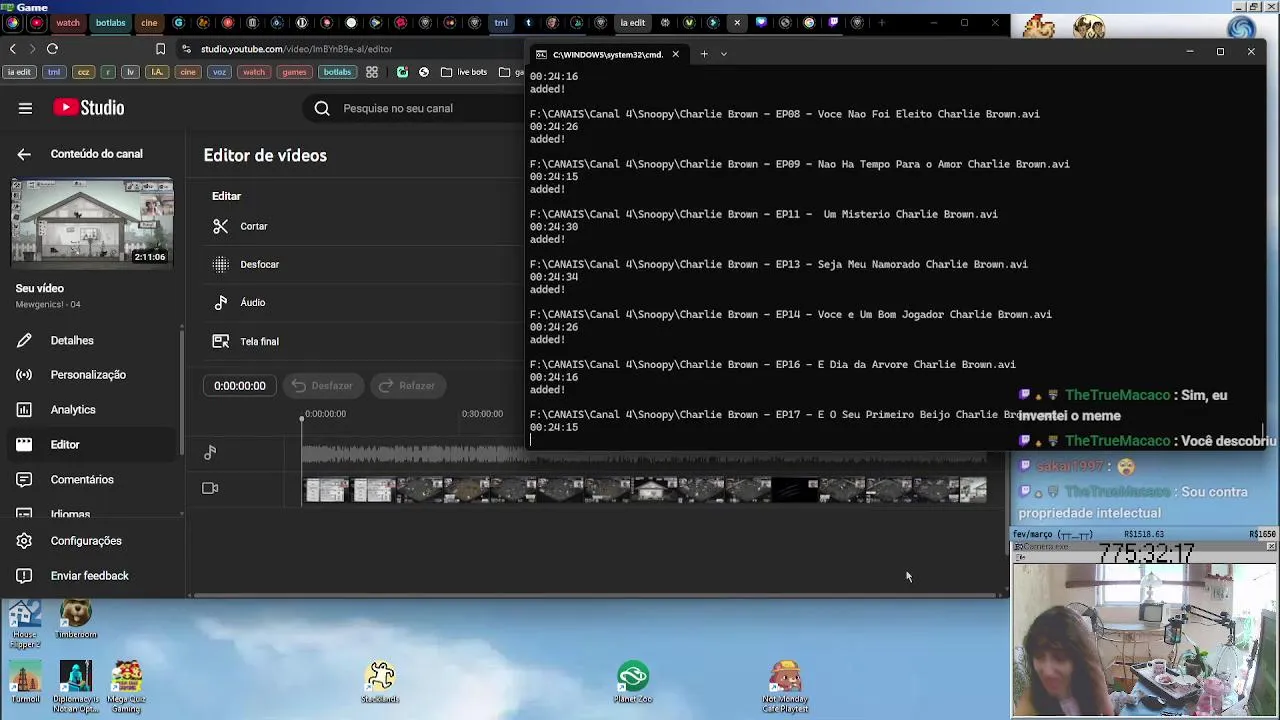Open the ia edit bookmark
This screenshot has width=1280, height=720.
(x=19, y=72)
